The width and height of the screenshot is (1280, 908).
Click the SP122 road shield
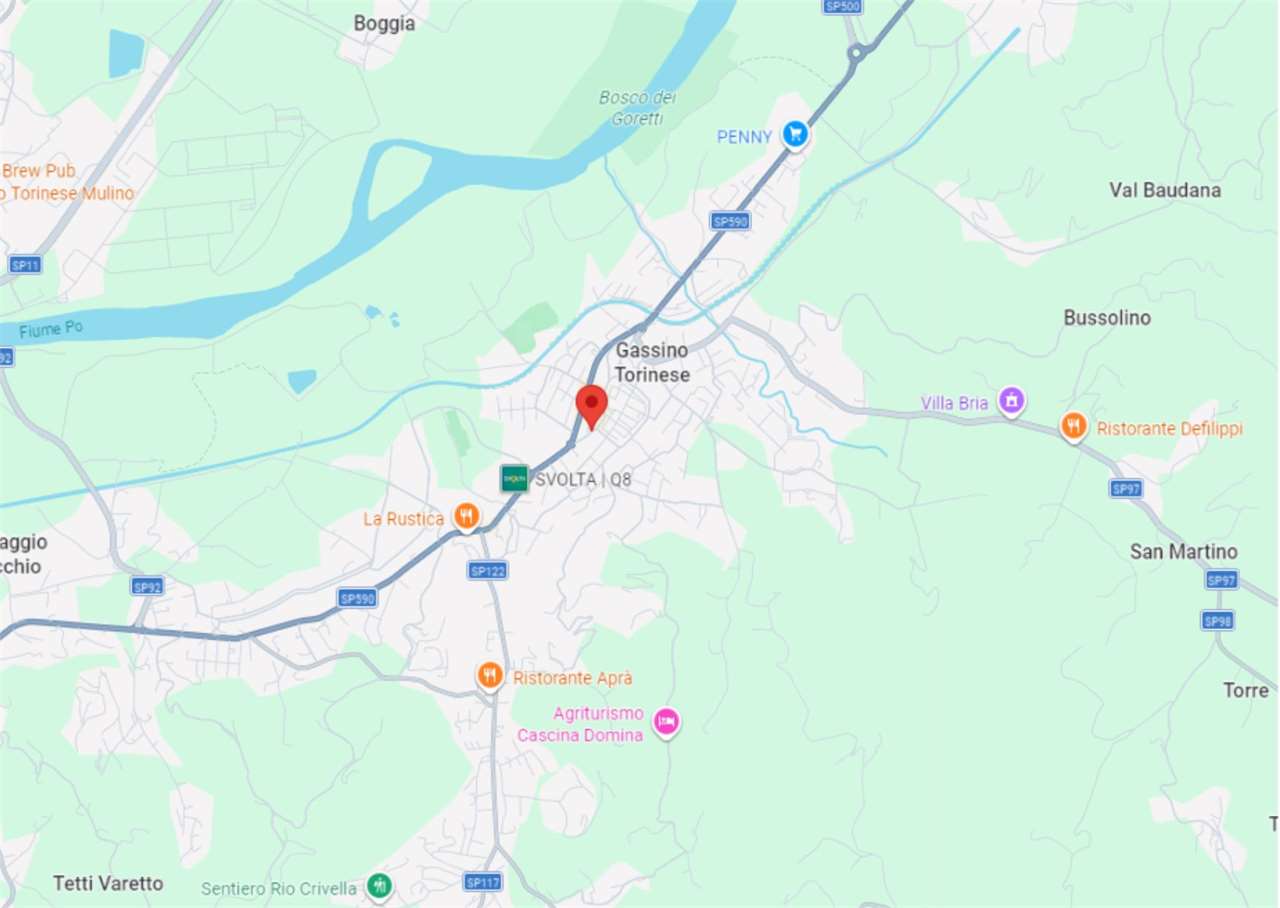point(487,570)
